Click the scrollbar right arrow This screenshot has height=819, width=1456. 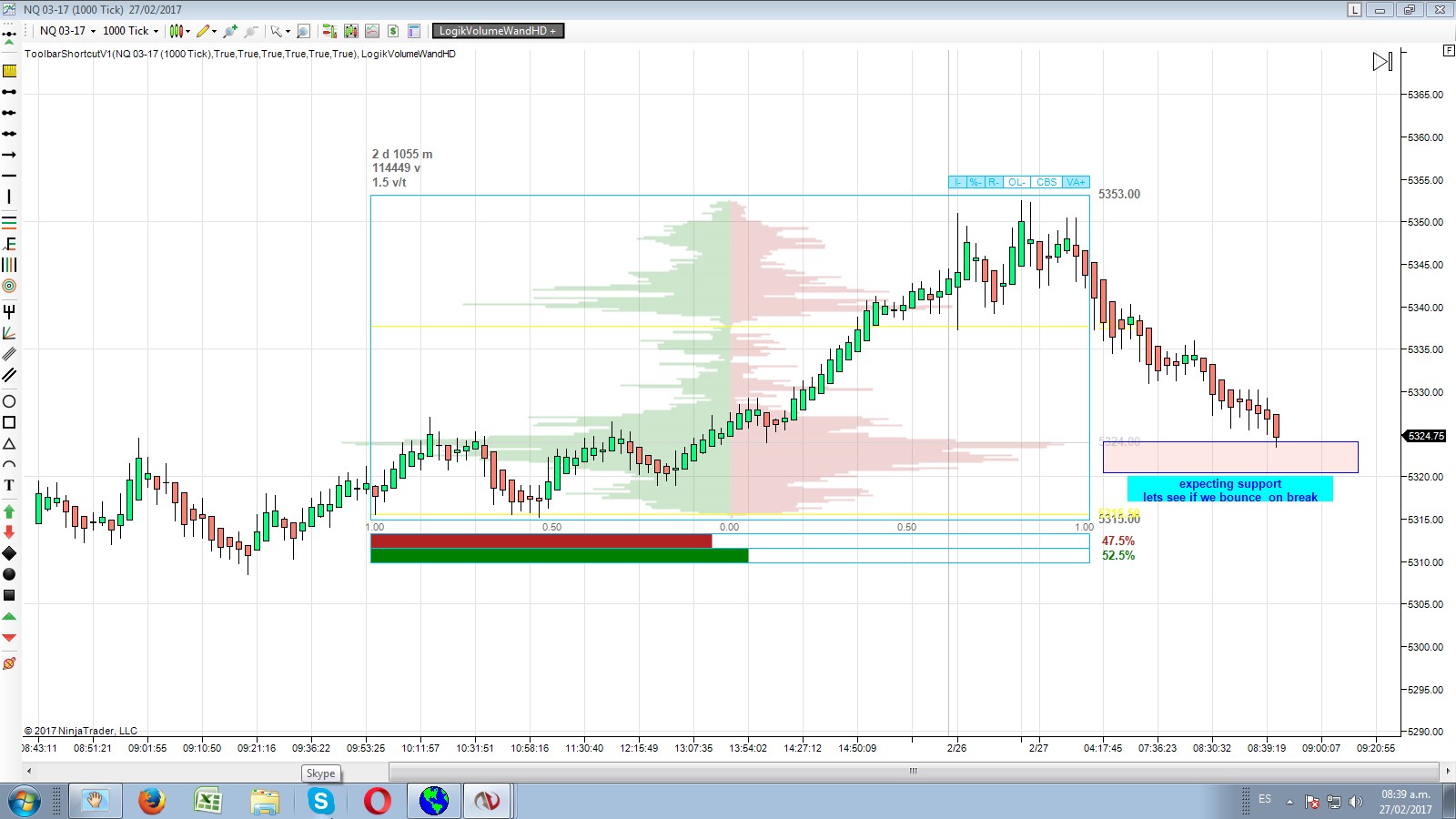[x=1448, y=771]
